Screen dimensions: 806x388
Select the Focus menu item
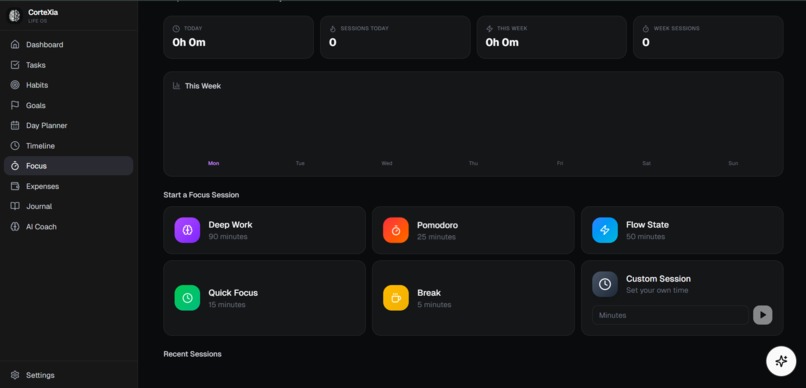[68, 165]
